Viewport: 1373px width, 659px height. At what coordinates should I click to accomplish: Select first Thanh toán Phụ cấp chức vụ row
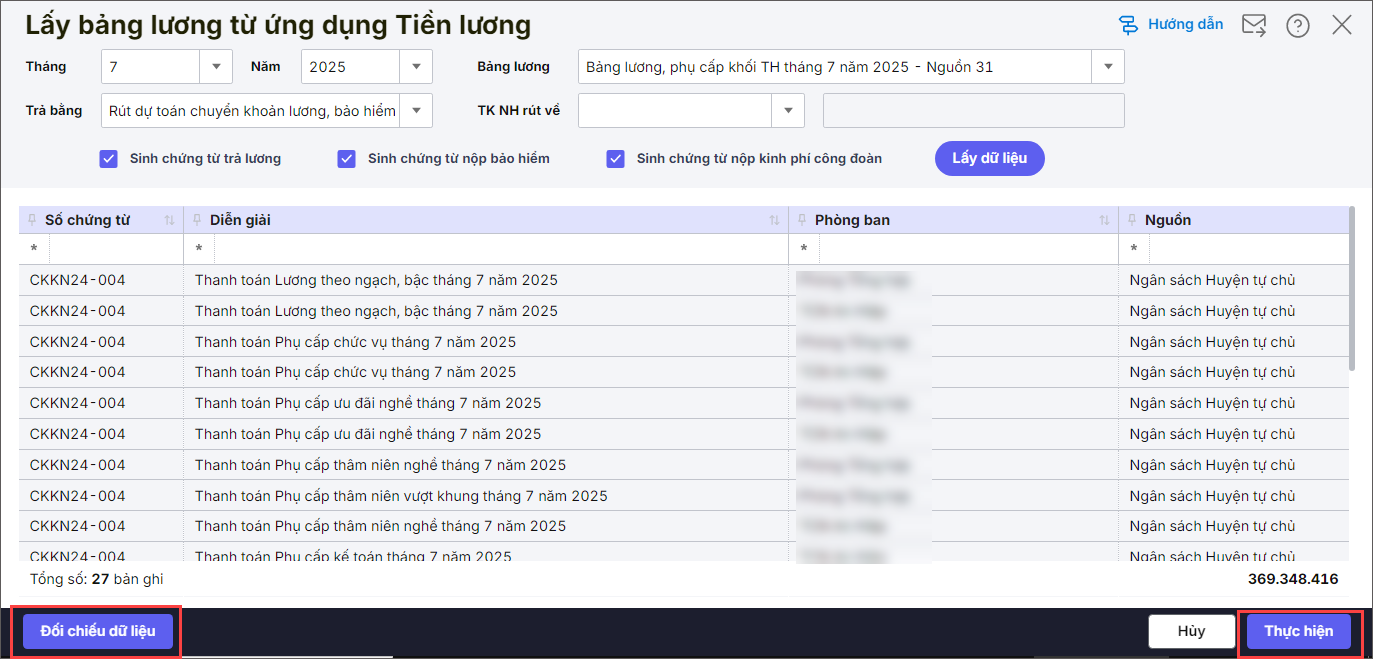point(683,342)
